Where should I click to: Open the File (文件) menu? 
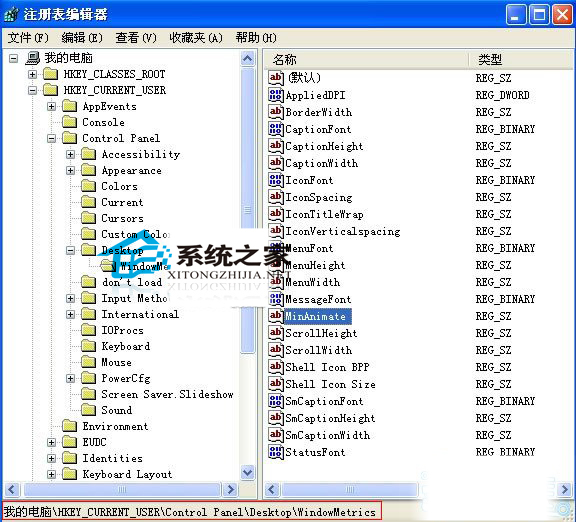(x=28, y=37)
